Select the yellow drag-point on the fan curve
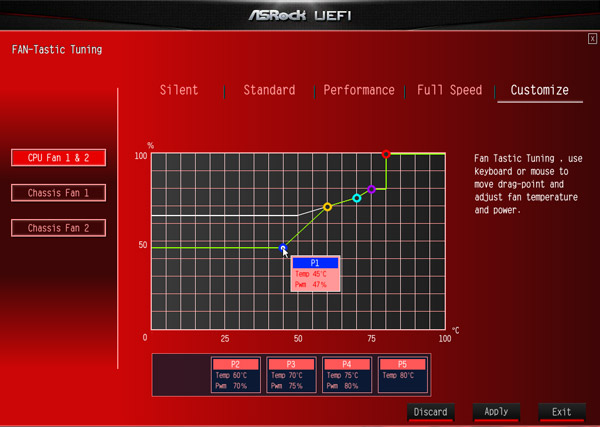Screen dimensions: 600x427 pos(327,207)
